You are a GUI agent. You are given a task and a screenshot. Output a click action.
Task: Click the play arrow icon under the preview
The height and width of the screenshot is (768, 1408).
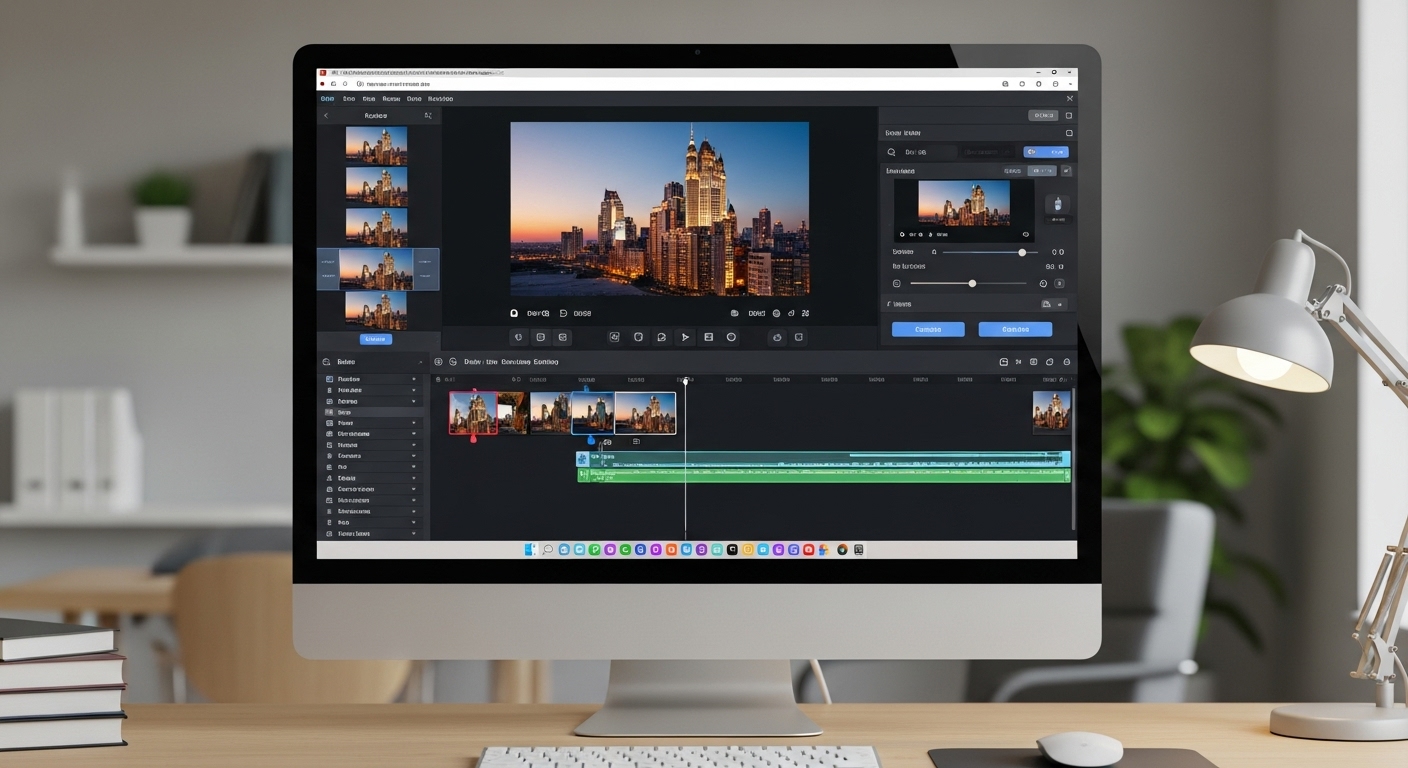(685, 337)
